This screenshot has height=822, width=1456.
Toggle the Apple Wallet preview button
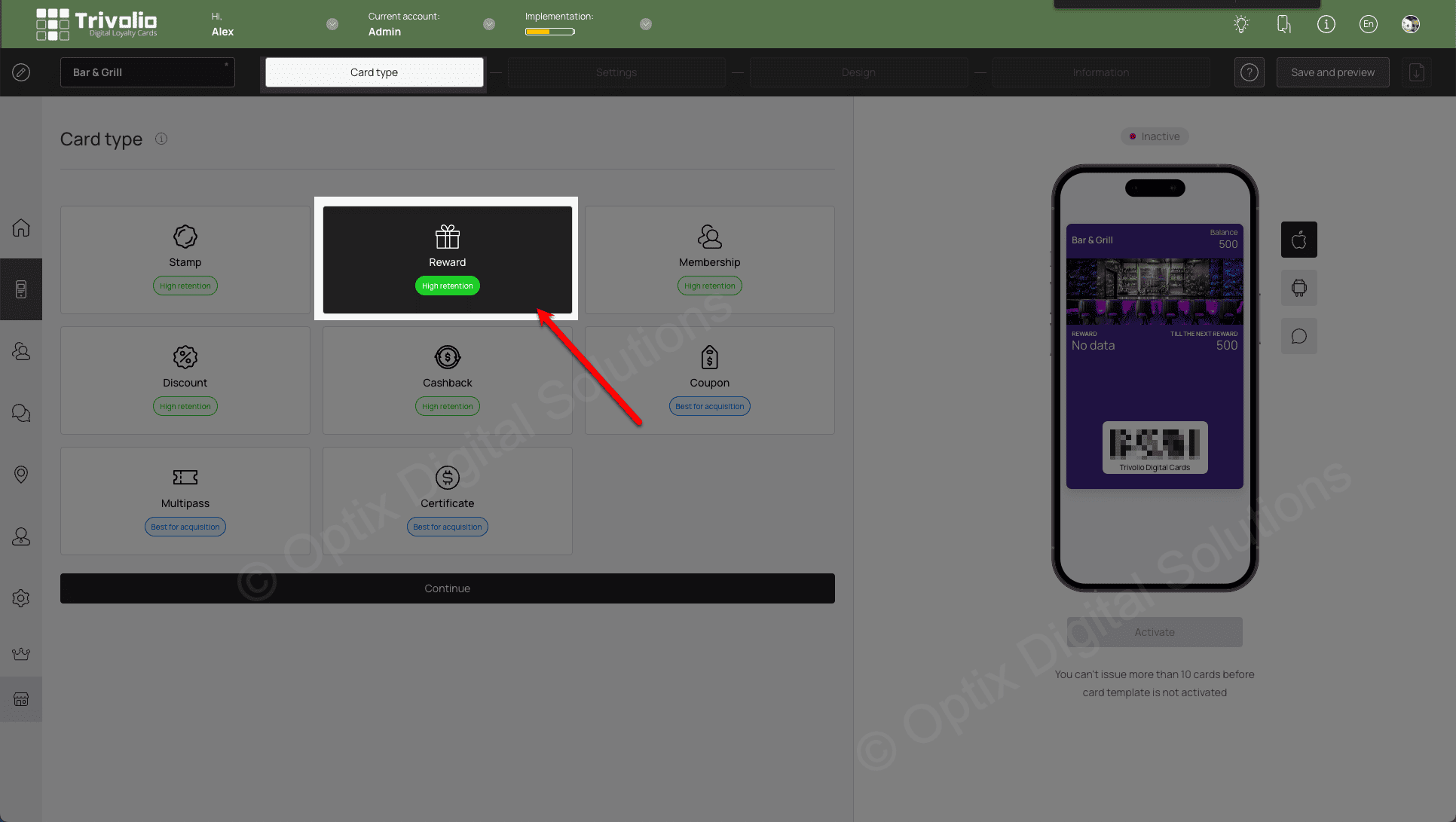(x=1299, y=239)
